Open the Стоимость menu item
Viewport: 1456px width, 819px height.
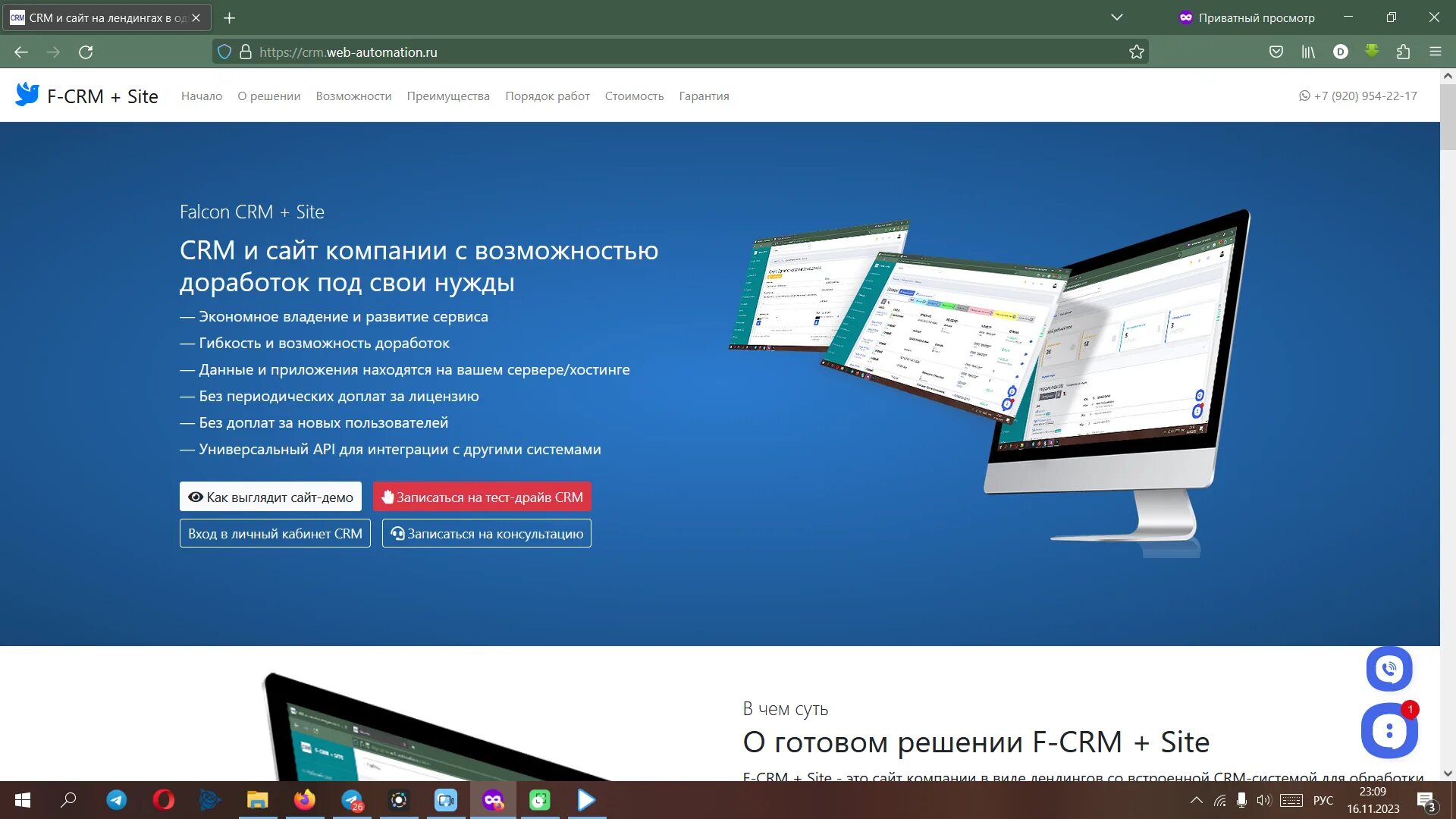click(x=634, y=96)
